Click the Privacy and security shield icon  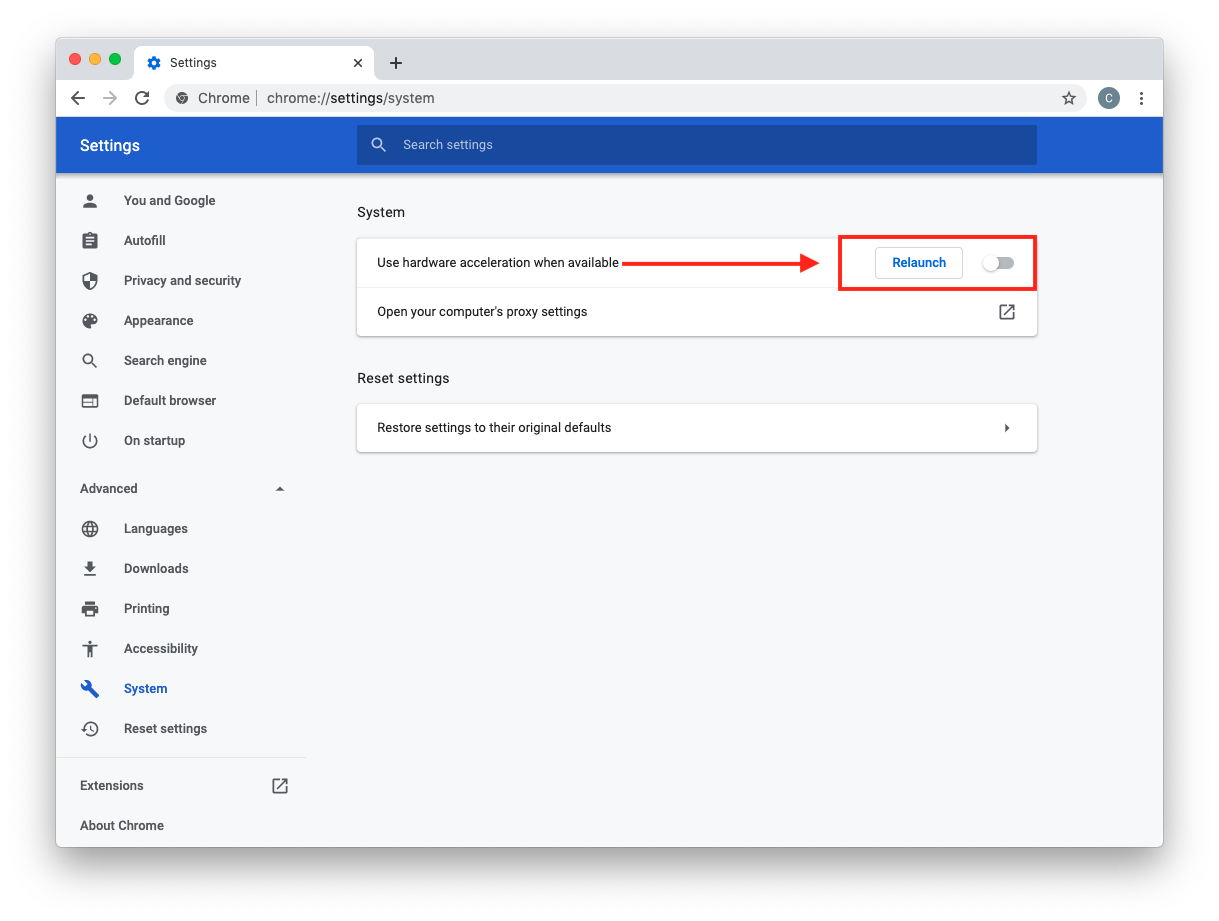tap(90, 281)
